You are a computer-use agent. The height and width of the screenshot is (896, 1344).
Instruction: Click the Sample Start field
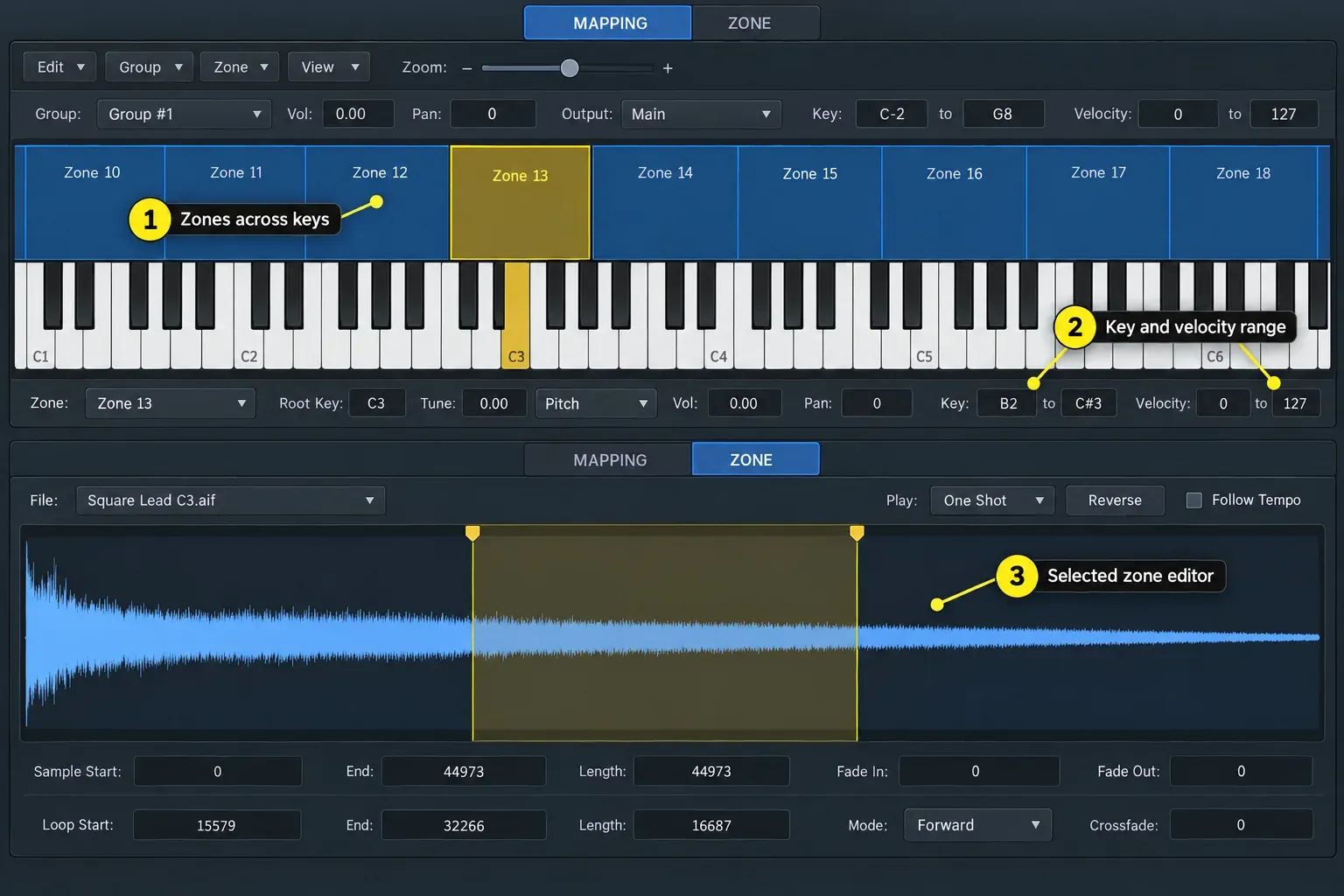218,772
